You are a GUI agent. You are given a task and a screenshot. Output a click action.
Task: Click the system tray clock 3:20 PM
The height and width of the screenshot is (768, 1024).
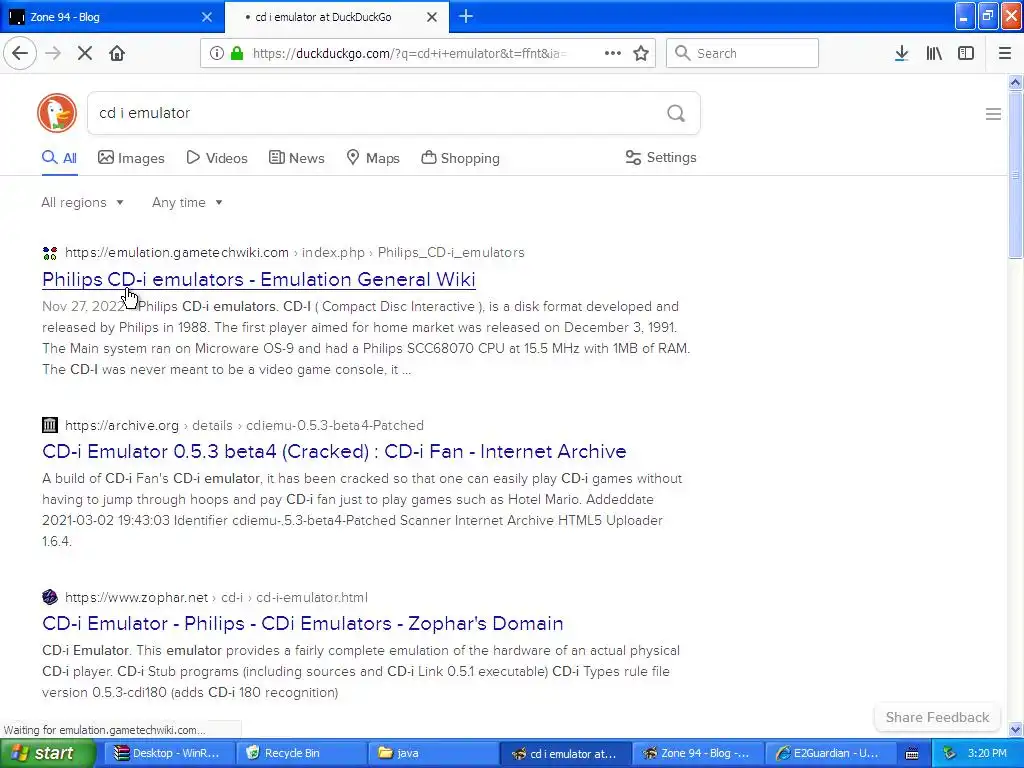point(987,753)
